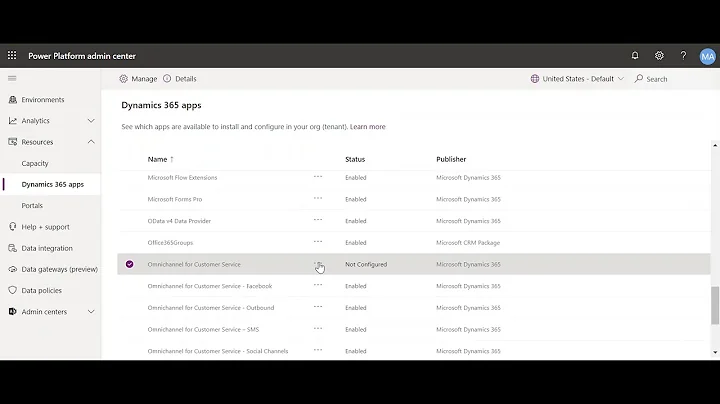Click the Not Configured status cell

(366, 264)
